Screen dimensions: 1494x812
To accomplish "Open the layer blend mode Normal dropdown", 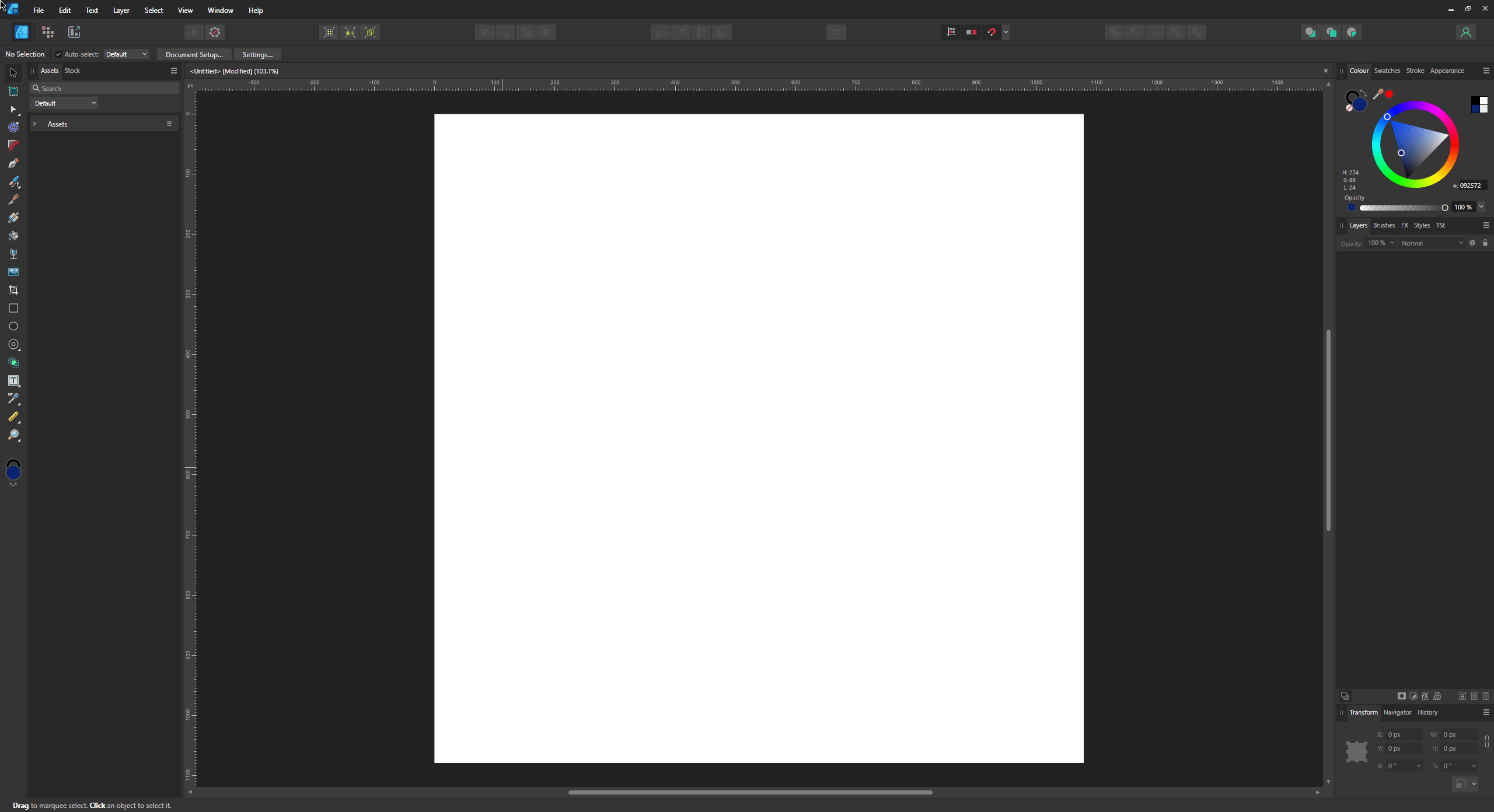I will point(1433,243).
